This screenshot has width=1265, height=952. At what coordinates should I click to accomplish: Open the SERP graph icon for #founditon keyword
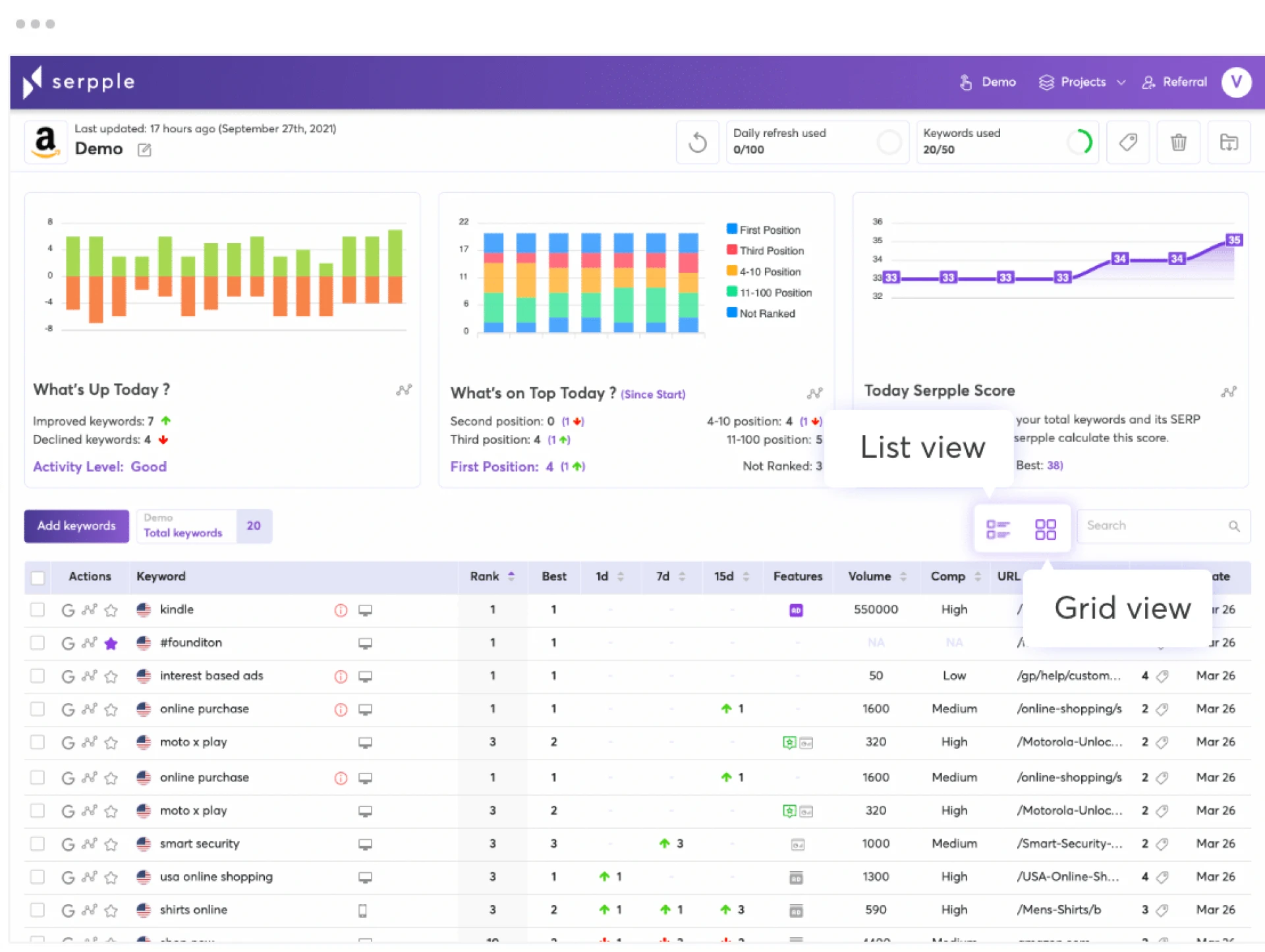point(90,643)
